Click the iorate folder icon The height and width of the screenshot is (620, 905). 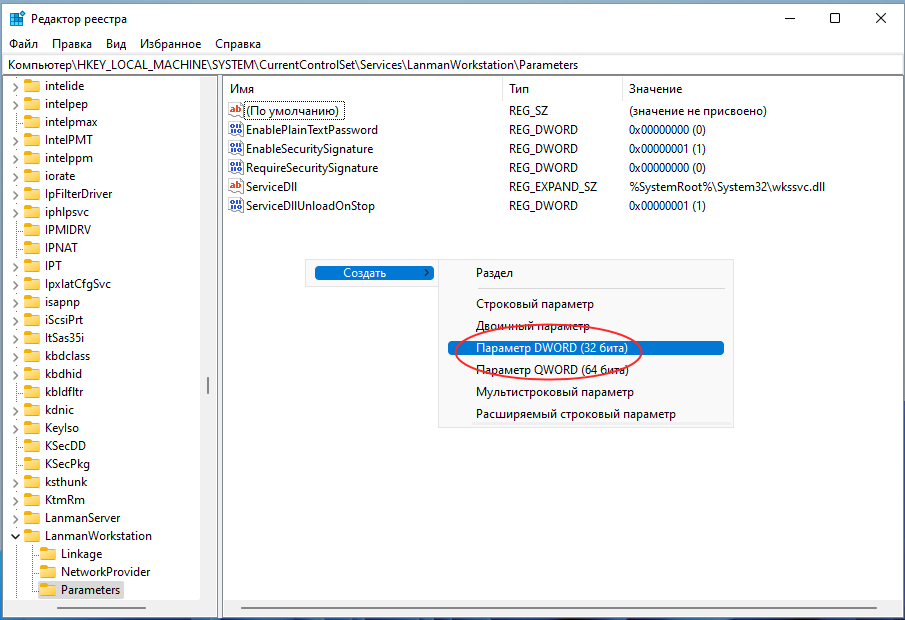[32, 176]
